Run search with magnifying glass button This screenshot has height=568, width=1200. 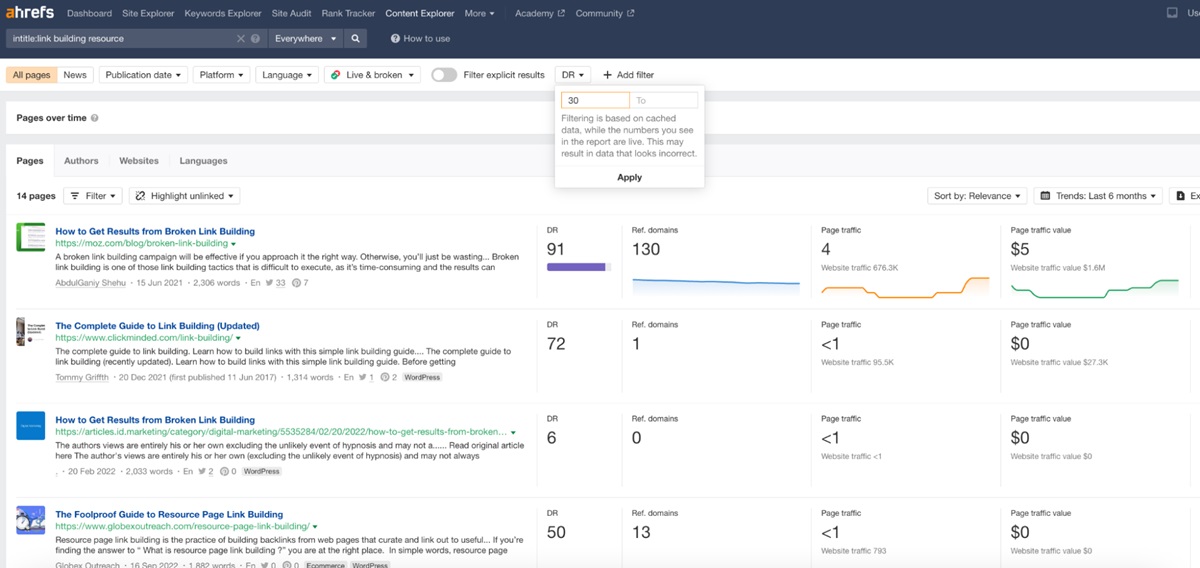pyautogui.click(x=355, y=38)
